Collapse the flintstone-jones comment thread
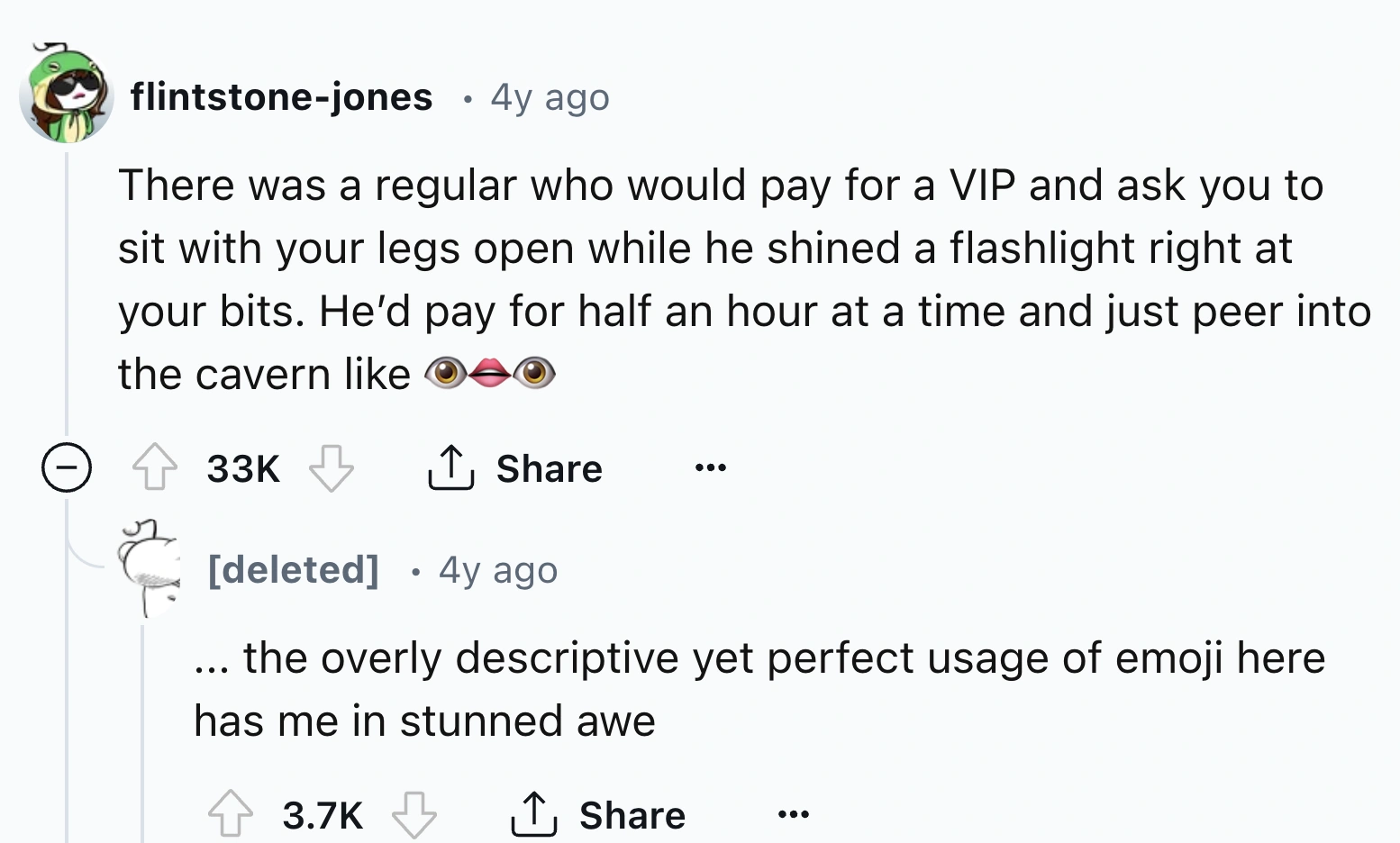 [67, 468]
